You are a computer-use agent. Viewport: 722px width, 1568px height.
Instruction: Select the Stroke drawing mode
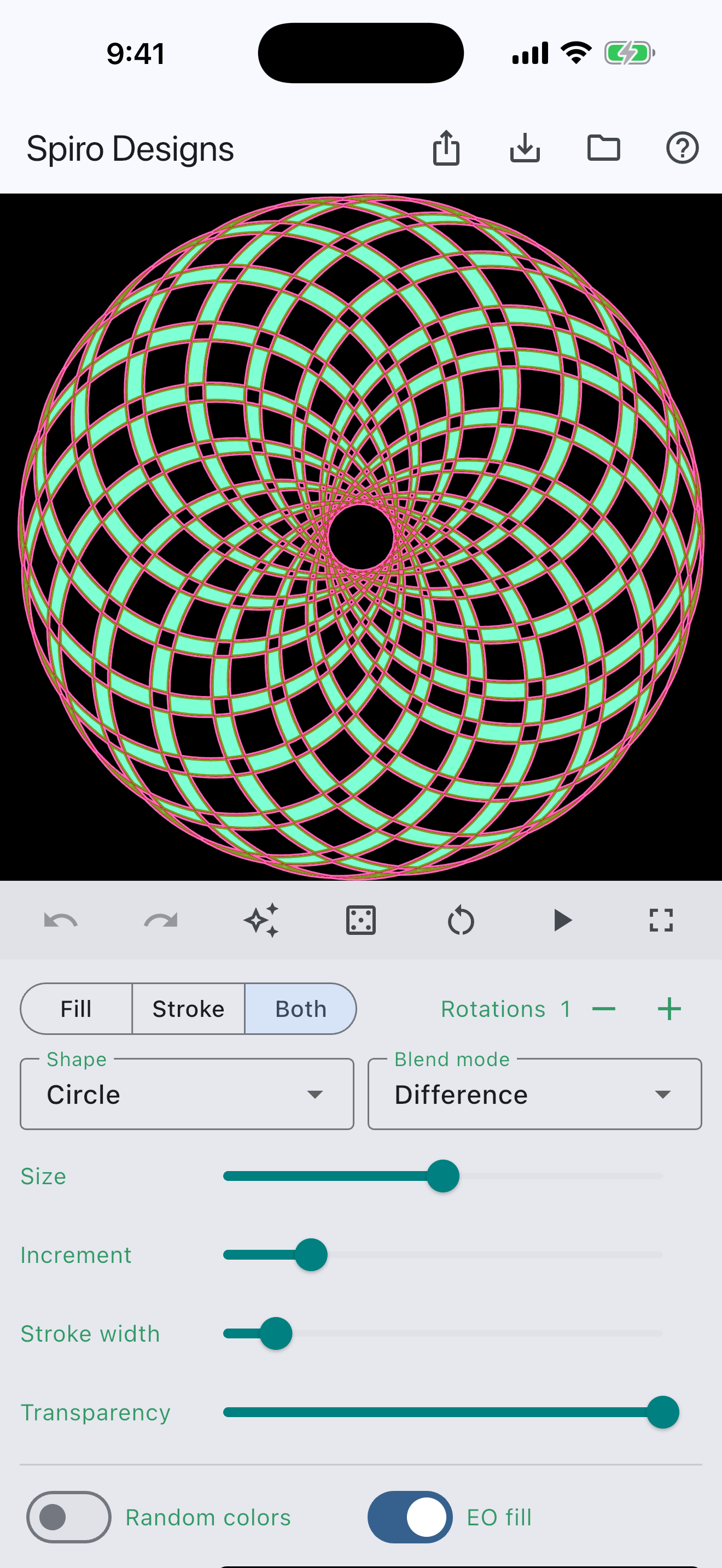(x=188, y=1009)
